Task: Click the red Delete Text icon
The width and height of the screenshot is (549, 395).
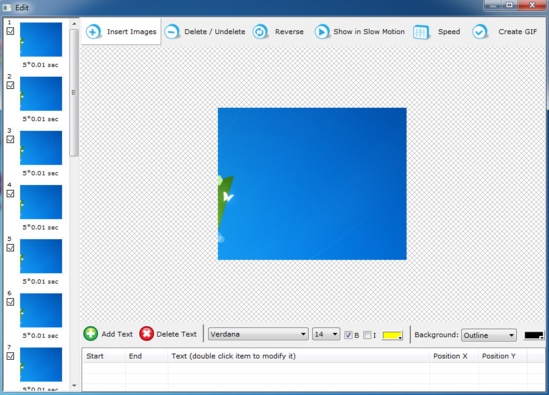Action: click(x=146, y=333)
